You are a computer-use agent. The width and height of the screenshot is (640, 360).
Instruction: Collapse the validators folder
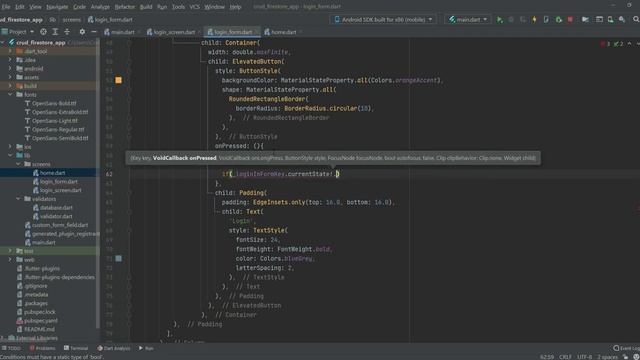pyautogui.click(x=18, y=199)
